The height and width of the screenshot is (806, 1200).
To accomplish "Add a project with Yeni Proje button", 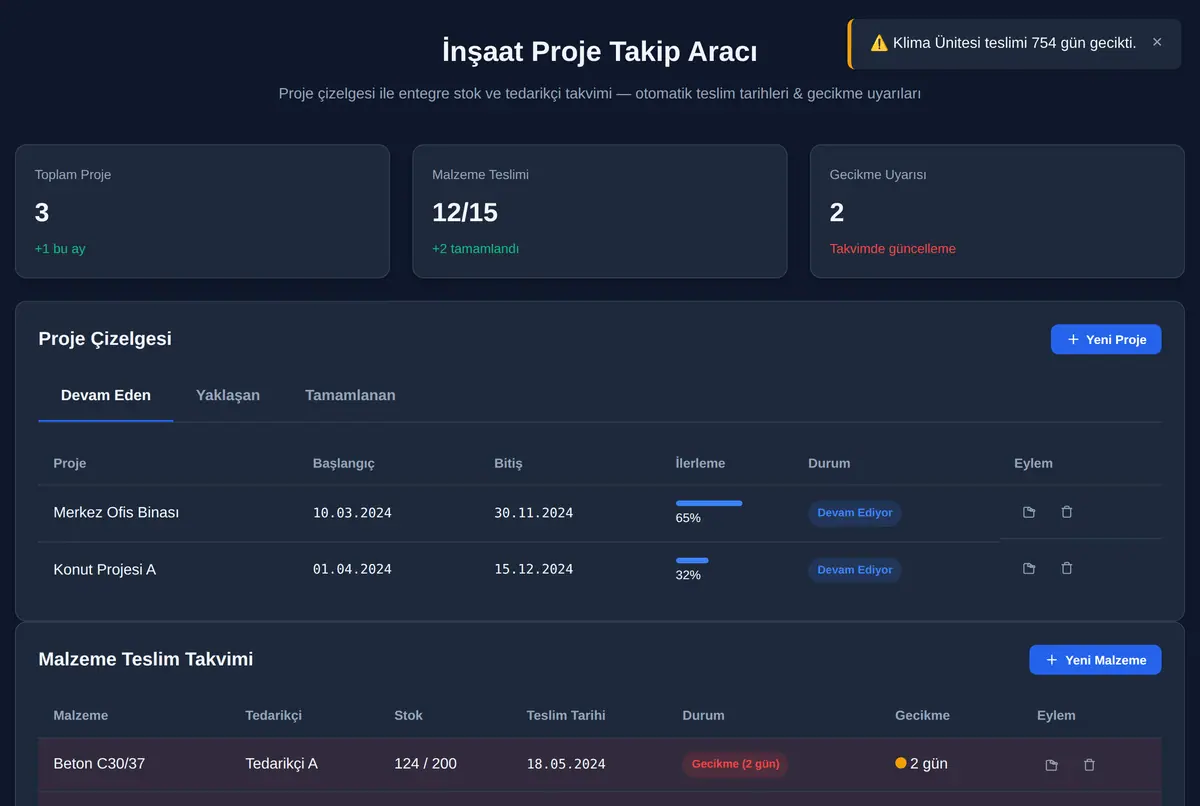I will (x=1106, y=339).
